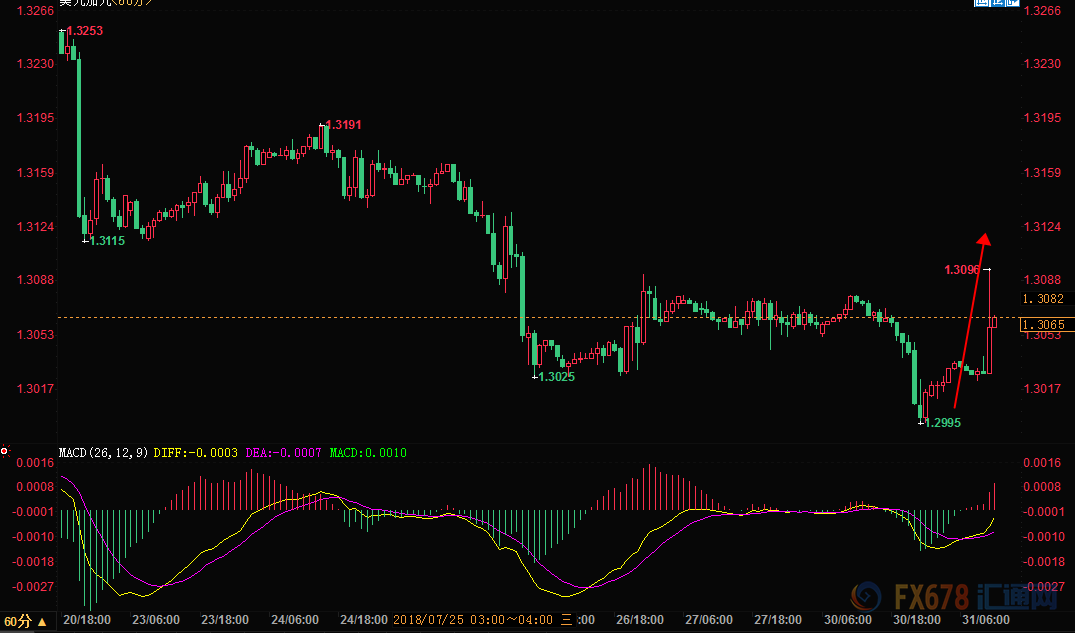
Task: Click the red indicator marker beside MACD
Action: pyautogui.click(x=4, y=451)
